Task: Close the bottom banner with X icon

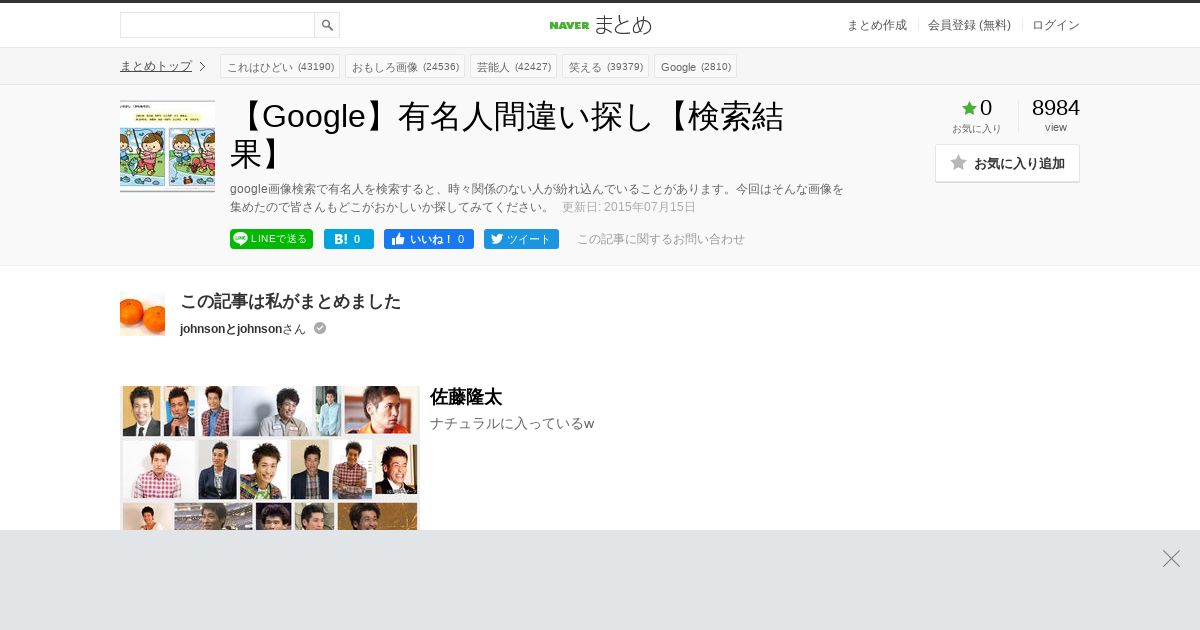Action: (x=1171, y=558)
